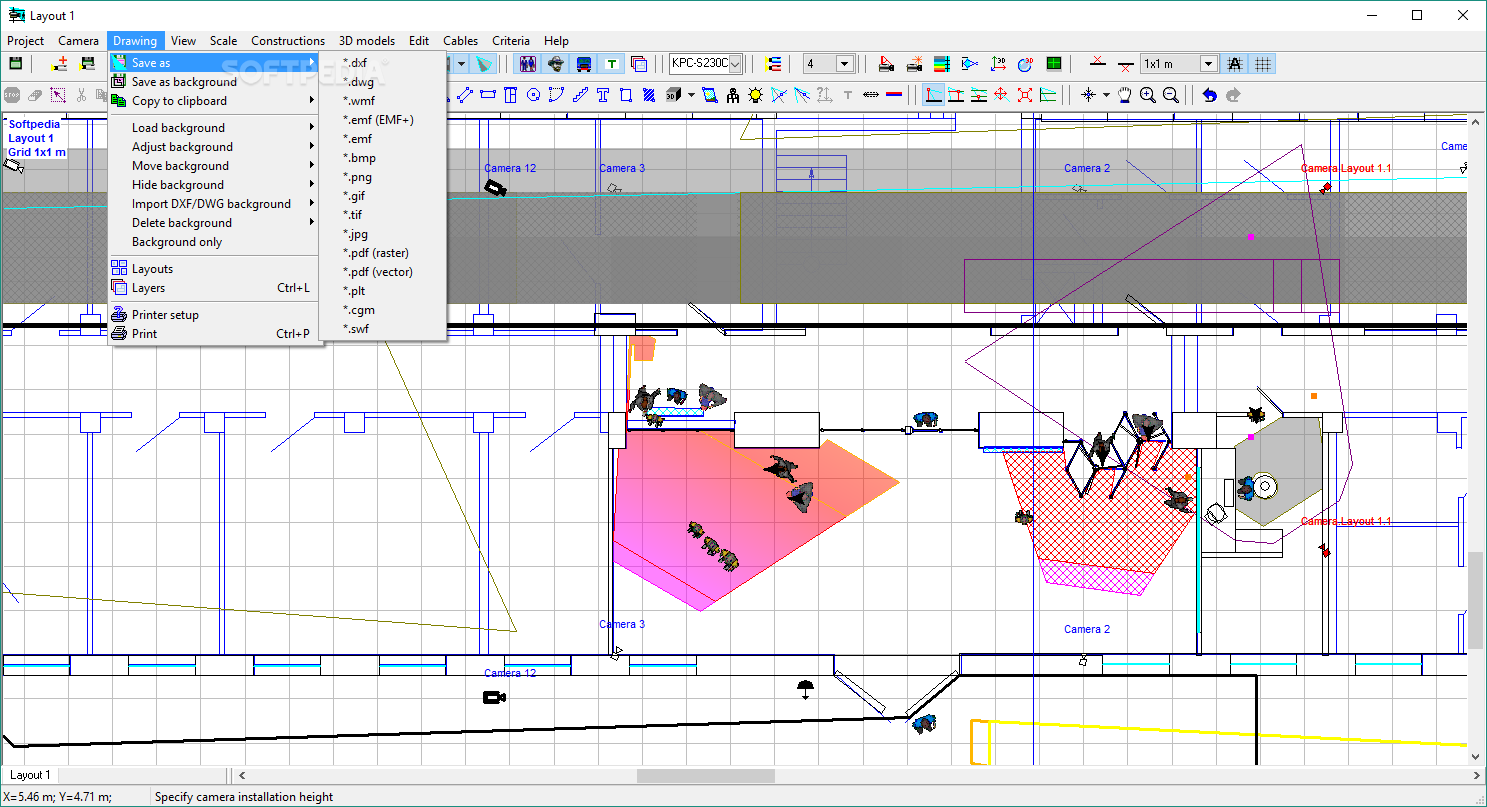Screen dimensions: 1487x807
Task: Click the colored list lines icon
Action: (774, 64)
